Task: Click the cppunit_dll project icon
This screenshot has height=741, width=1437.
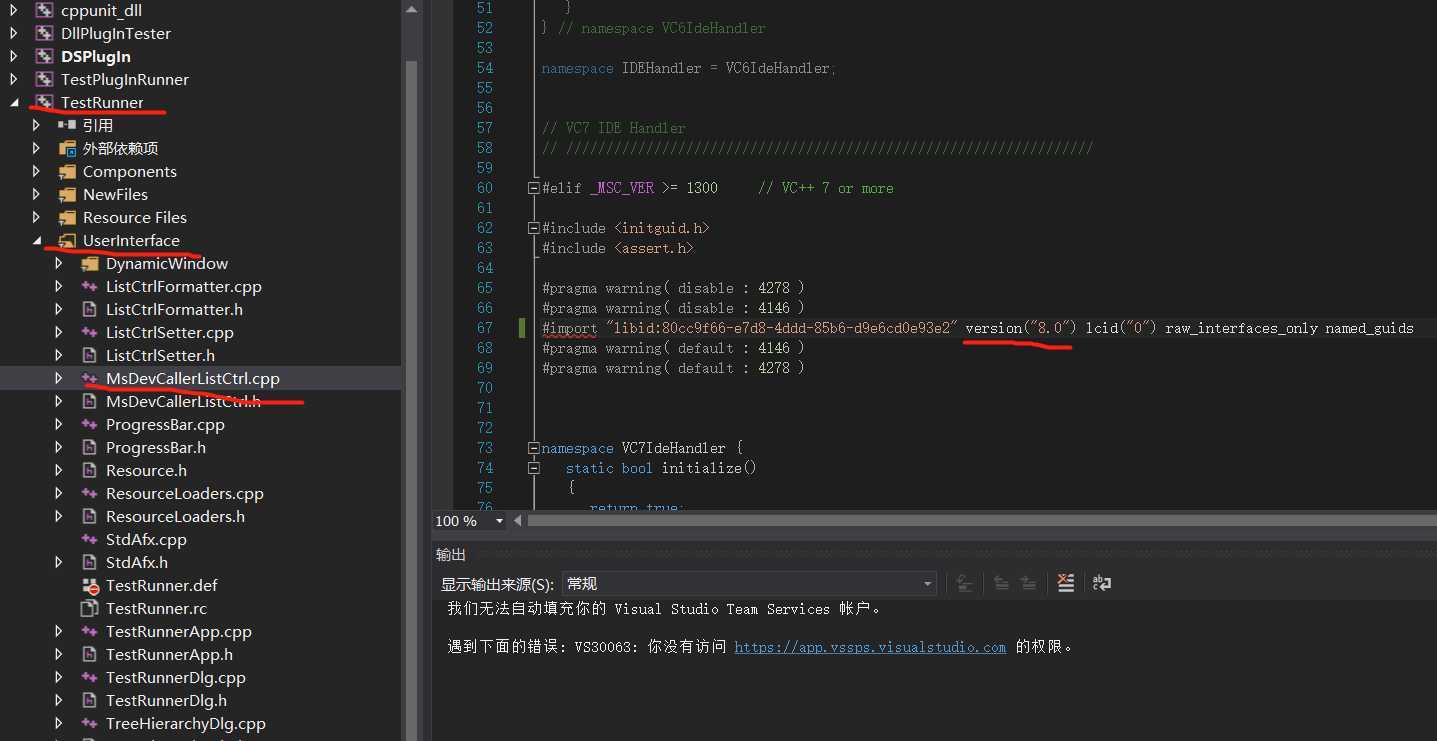Action: tap(44, 10)
